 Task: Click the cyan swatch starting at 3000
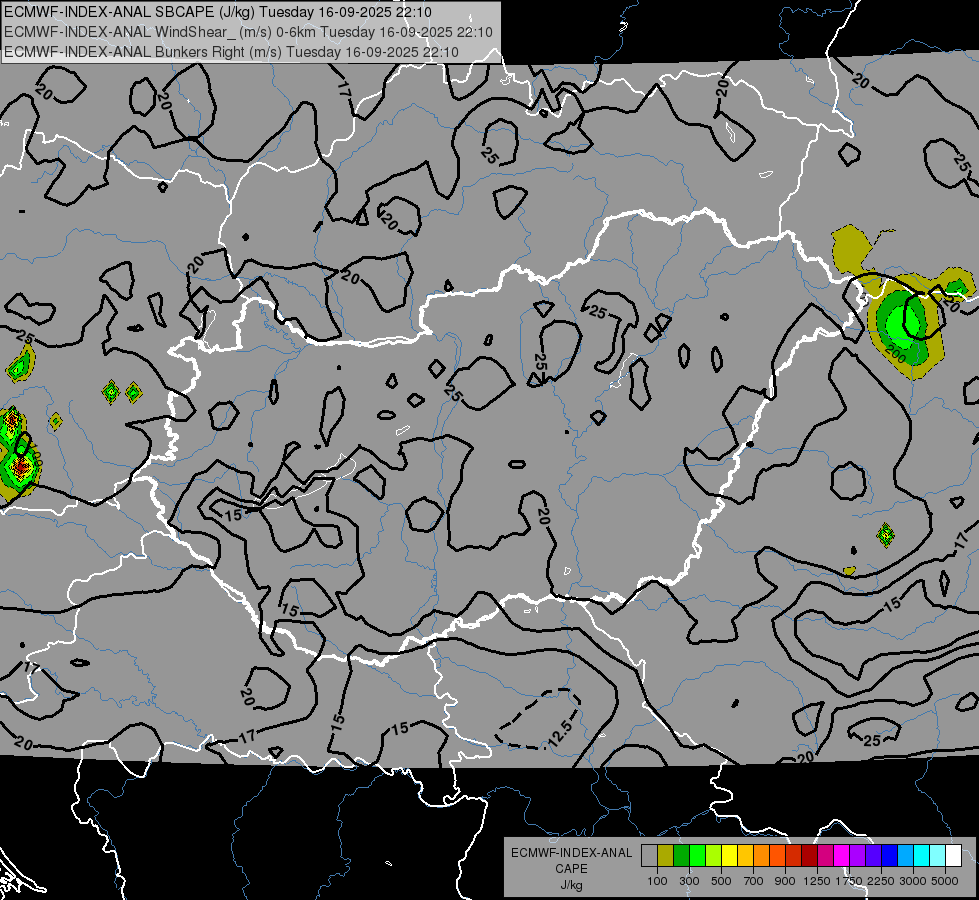(922, 855)
